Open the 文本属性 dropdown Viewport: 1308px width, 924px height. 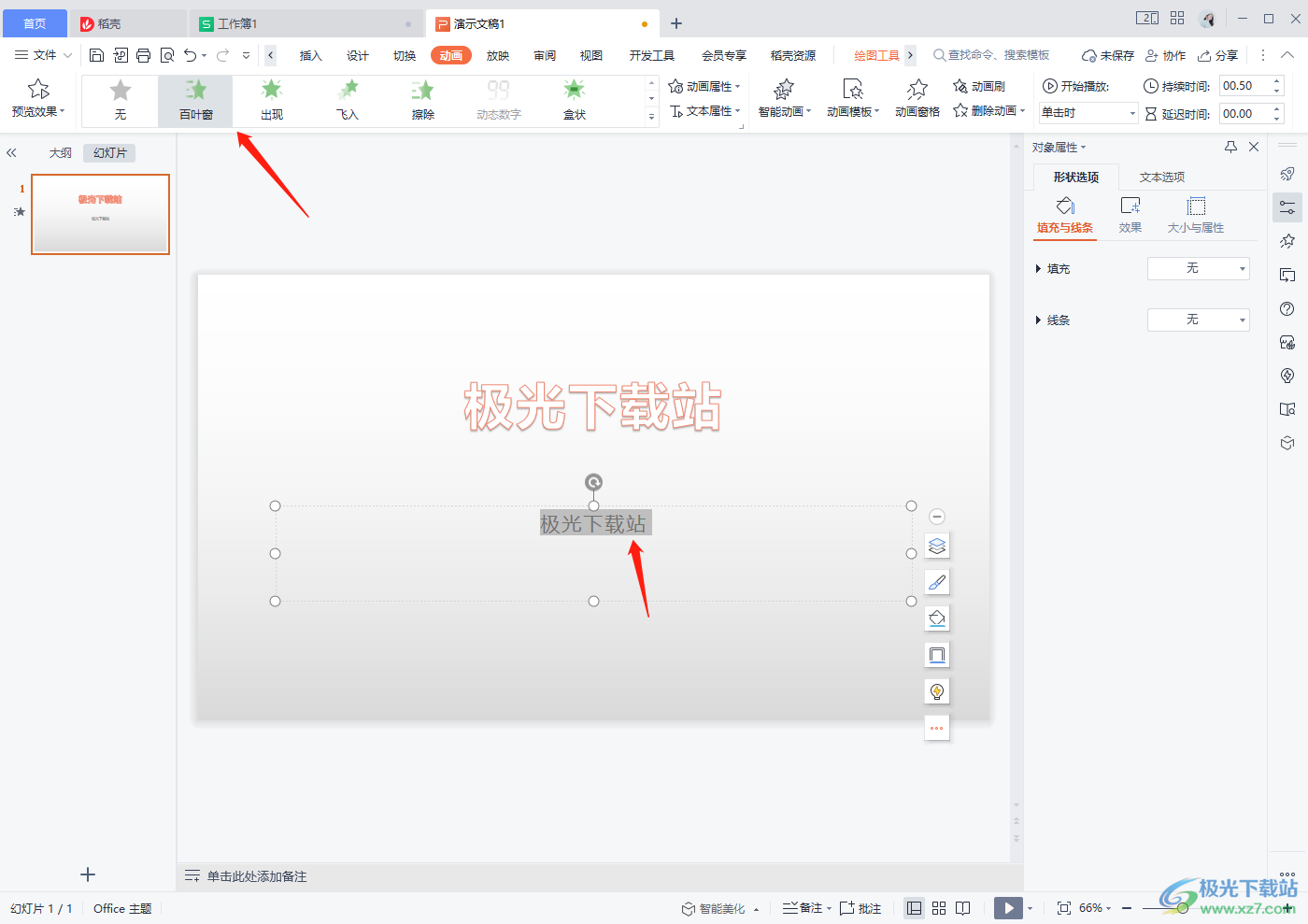point(704,111)
